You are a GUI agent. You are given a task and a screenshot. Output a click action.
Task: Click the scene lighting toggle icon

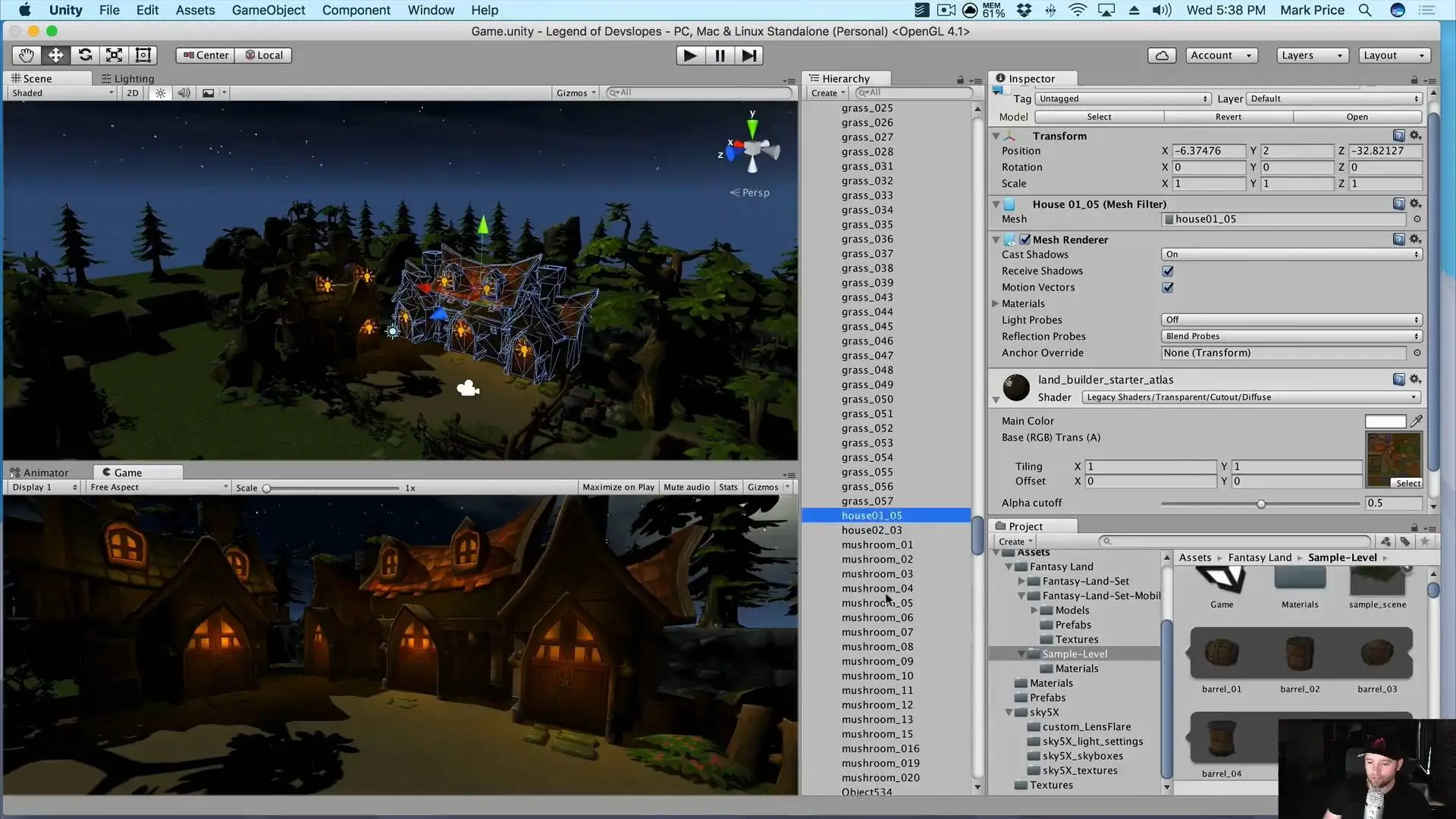point(160,92)
